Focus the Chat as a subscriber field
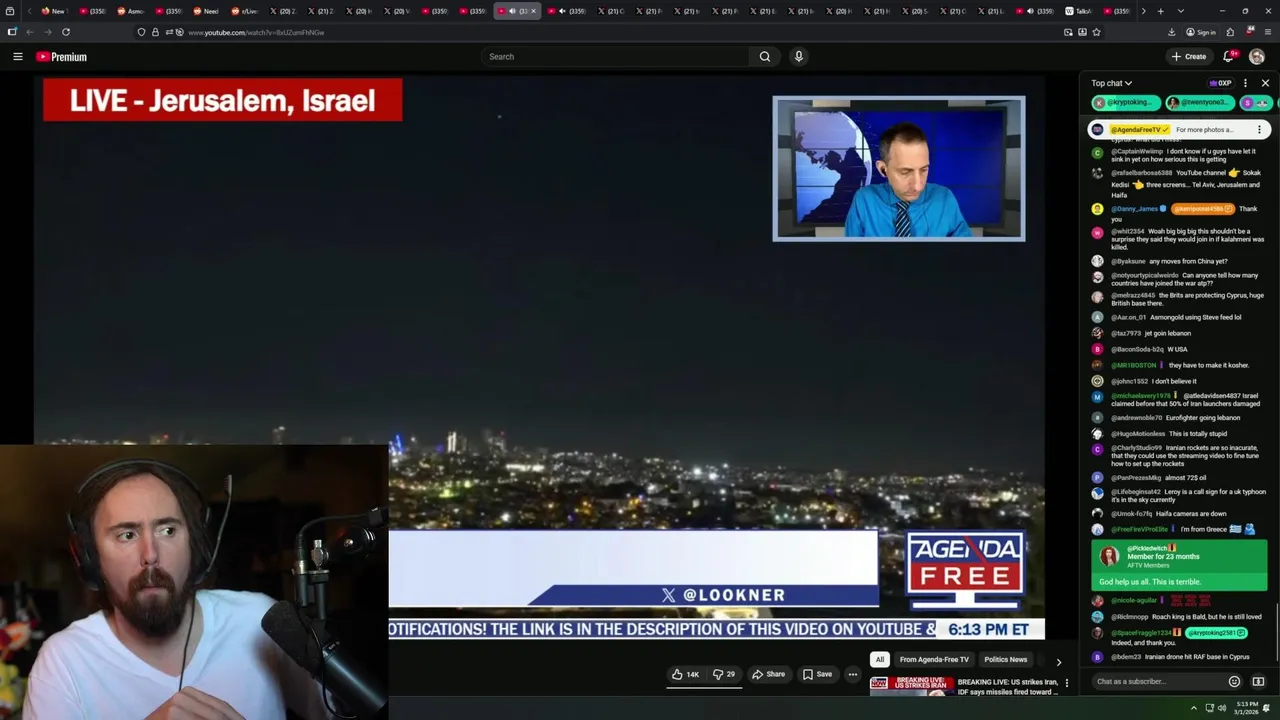Viewport: 1280px width, 720px height. (x=1157, y=682)
